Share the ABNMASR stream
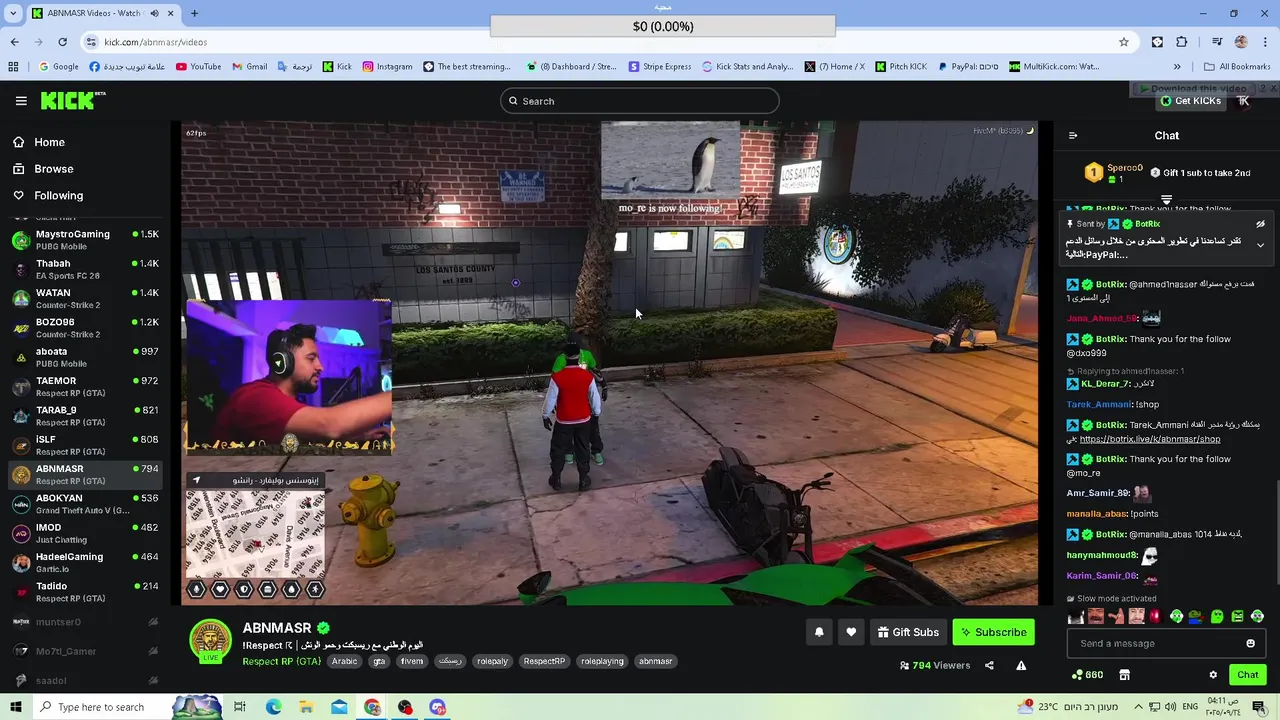Image resolution: width=1280 pixels, height=720 pixels. [989, 665]
